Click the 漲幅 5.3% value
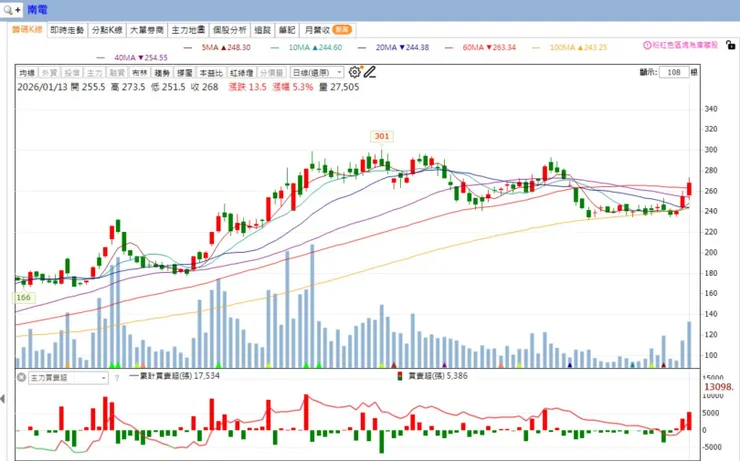Viewport: 740px width, 461px height. (x=293, y=87)
